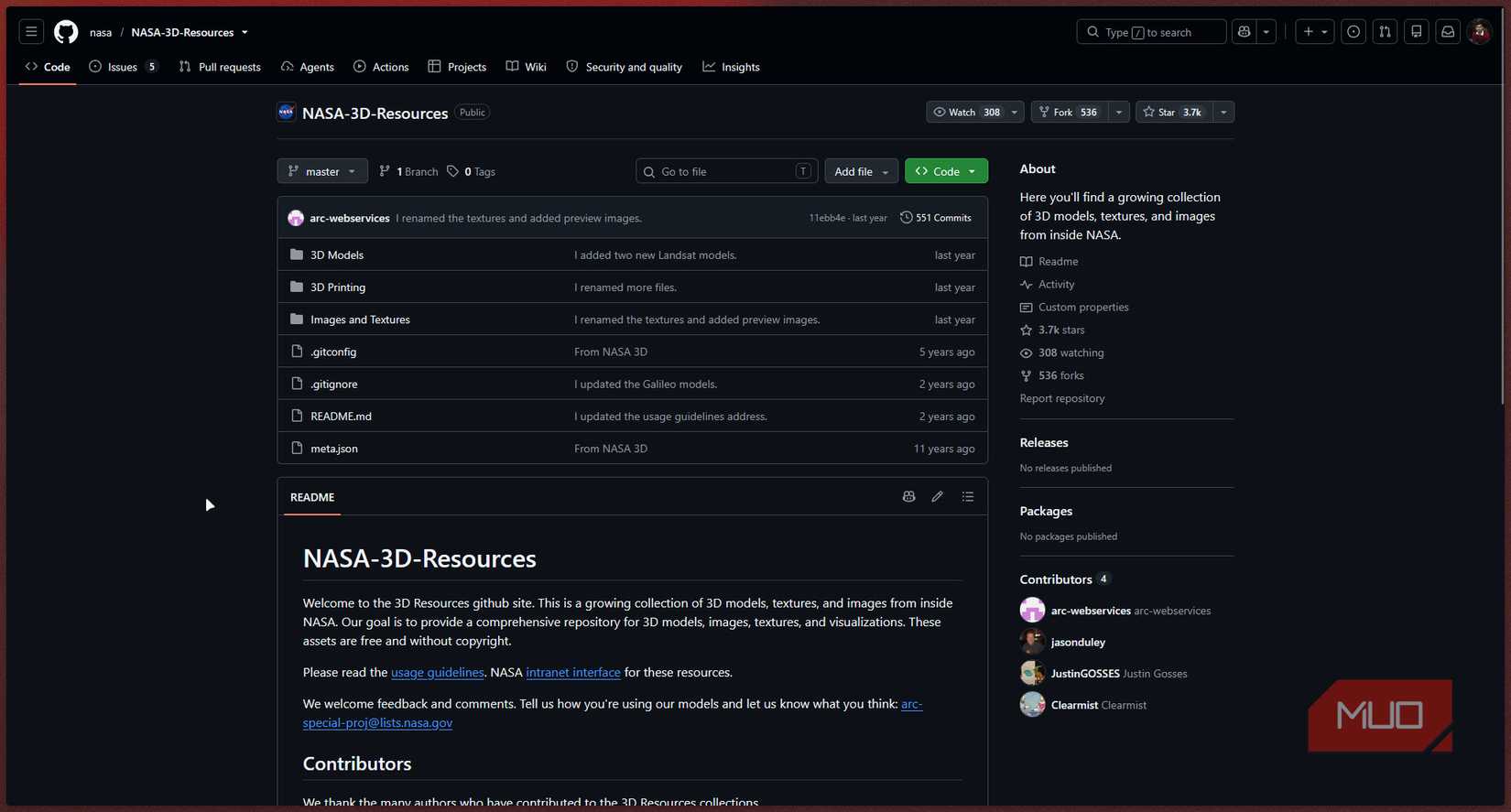
Task: Click JustinGOSSES contributor avatar
Action: click(1032, 673)
